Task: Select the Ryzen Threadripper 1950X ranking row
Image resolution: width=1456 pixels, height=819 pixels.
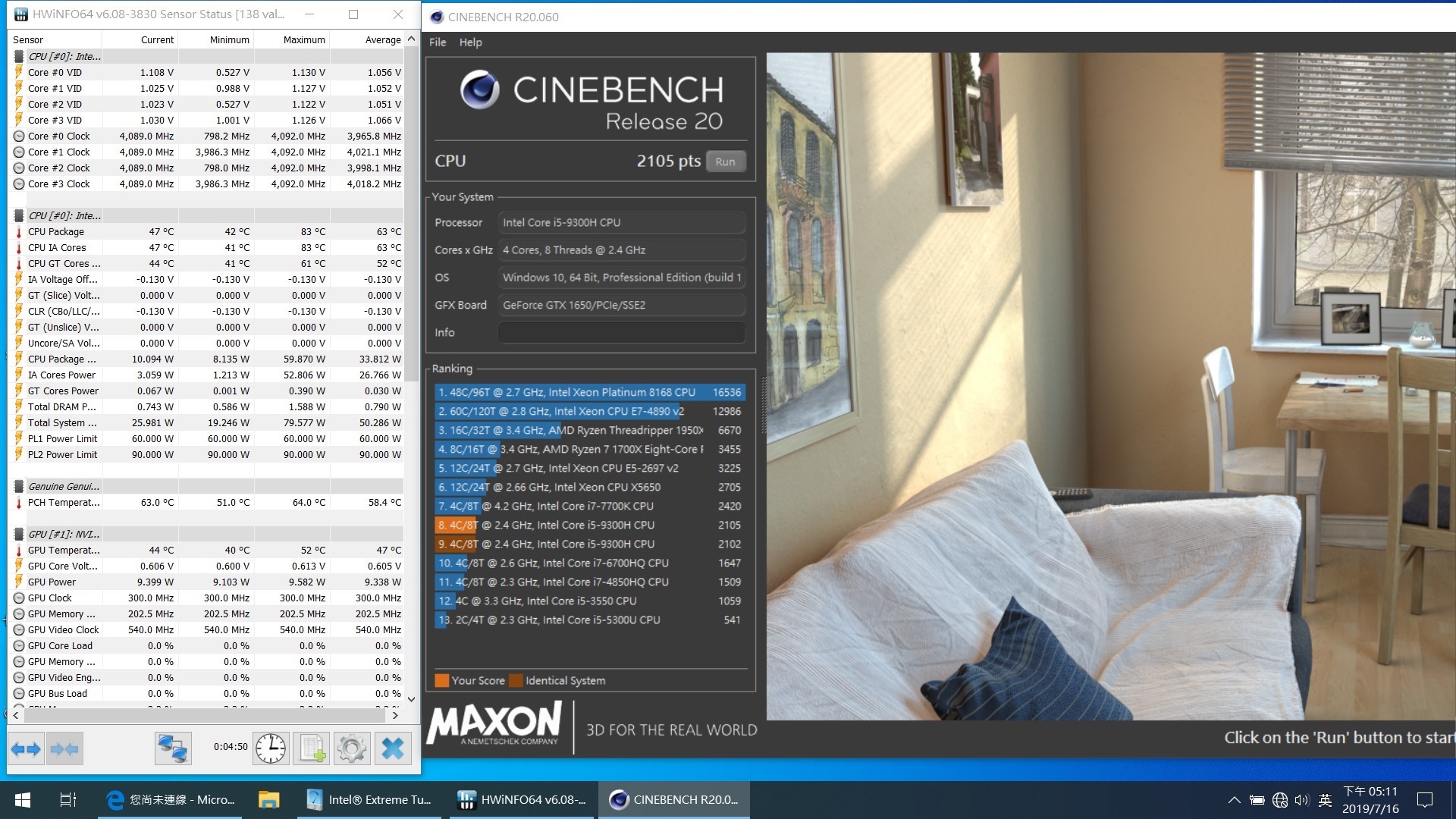Action: click(590, 431)
